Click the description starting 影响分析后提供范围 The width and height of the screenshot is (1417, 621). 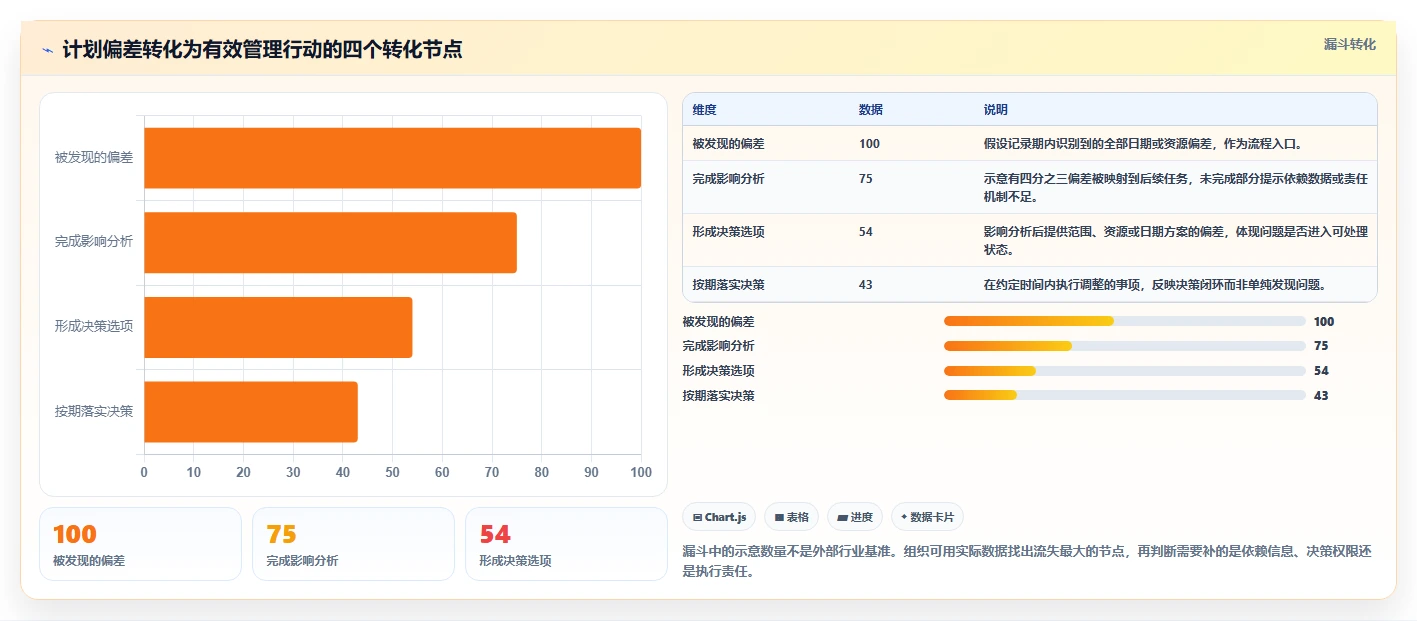point(1176,240)
